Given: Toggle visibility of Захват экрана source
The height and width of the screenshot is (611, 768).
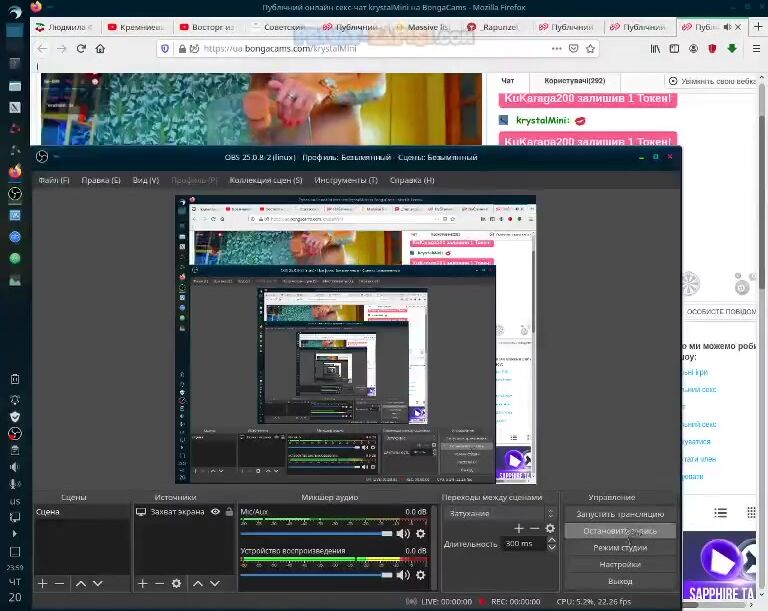Looking at the screenshot, I should (215, 512).
